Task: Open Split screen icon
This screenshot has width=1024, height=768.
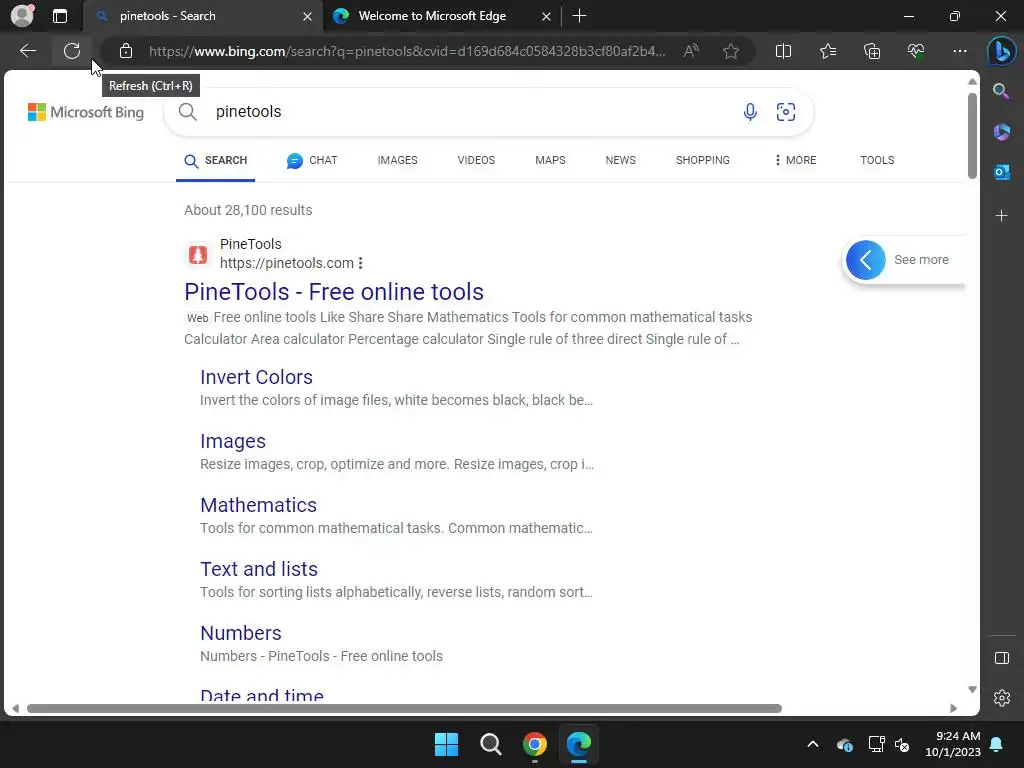Action: (783, 51)
